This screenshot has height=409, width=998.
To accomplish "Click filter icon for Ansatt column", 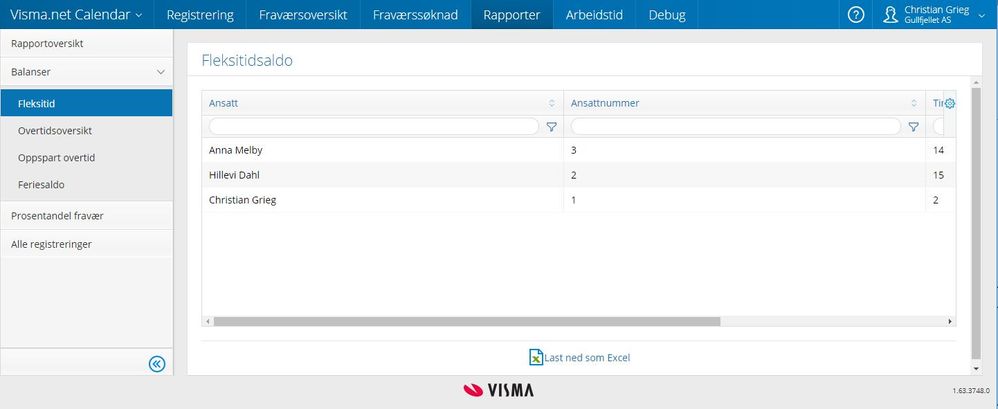I will click(551, 127).
